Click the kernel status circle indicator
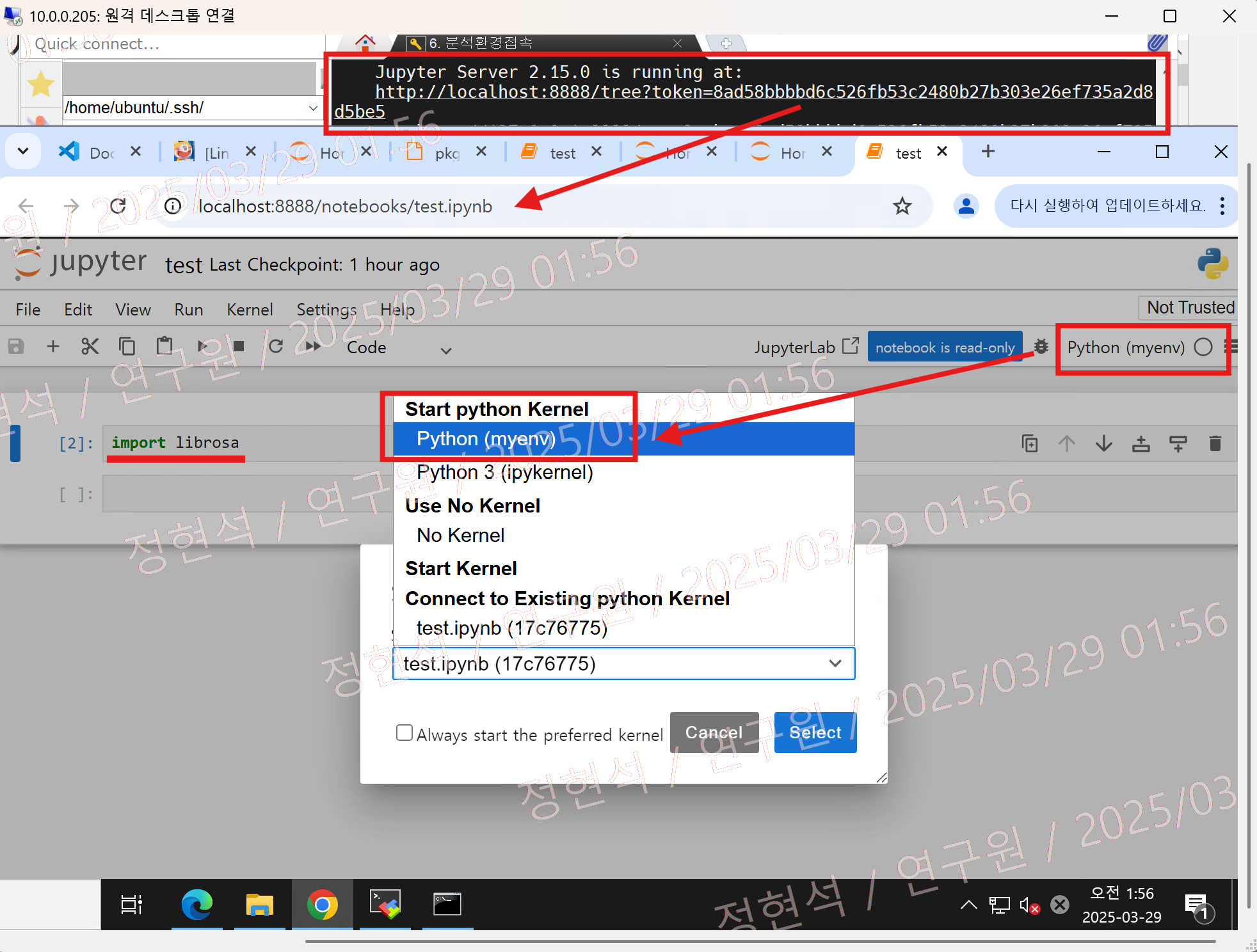This screenshot has width=1257, height=952. coord(1203,347)
